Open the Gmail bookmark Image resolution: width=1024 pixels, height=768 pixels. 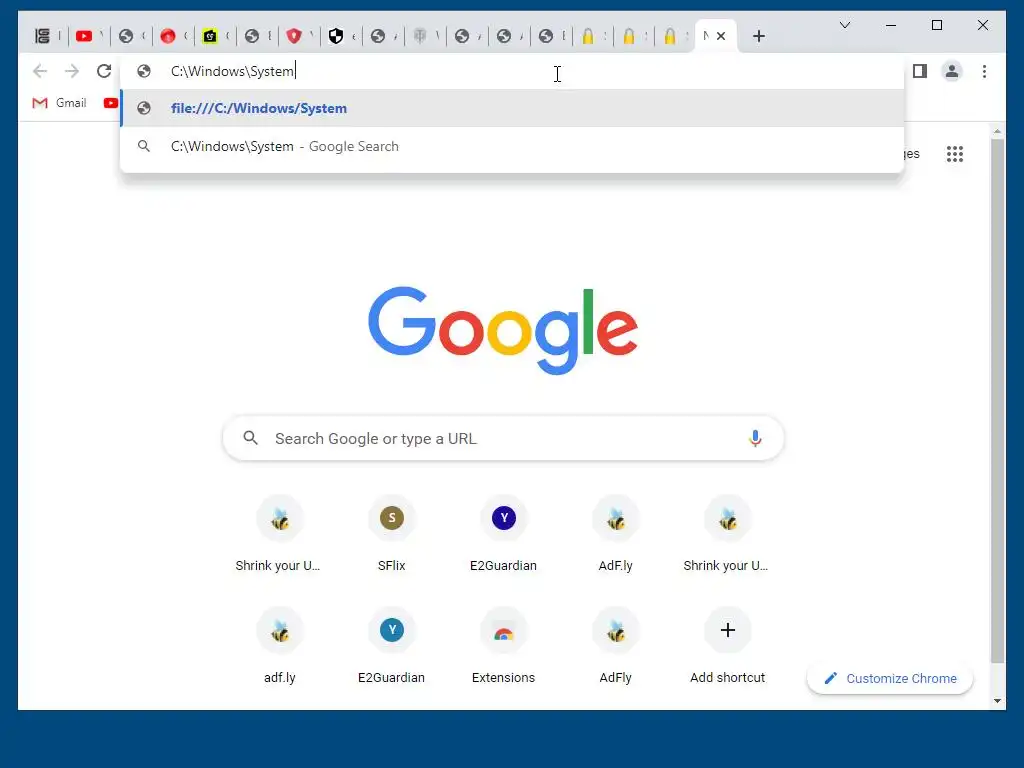[x=59, y=103]
